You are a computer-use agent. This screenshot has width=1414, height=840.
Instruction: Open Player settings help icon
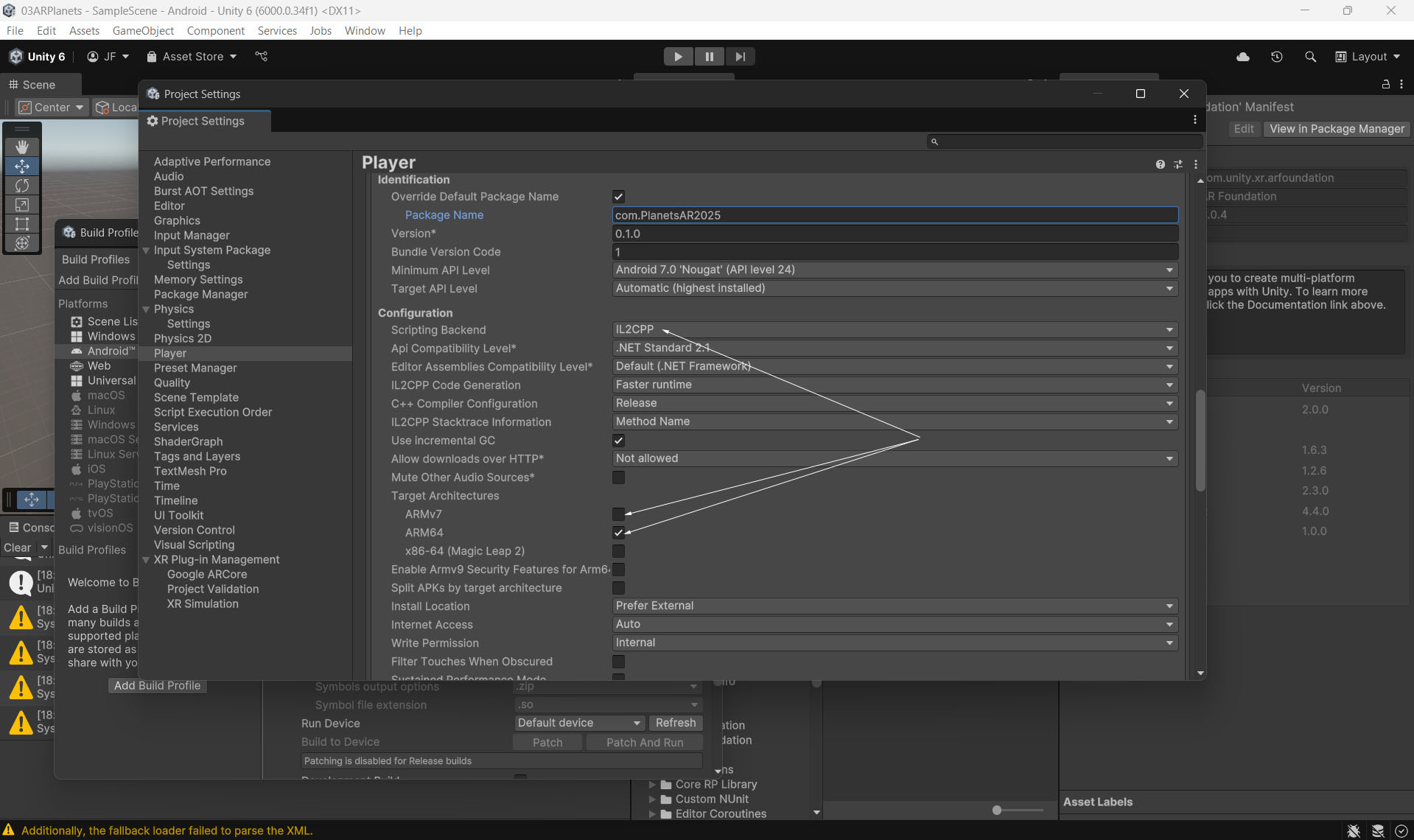coord(1160,164)
